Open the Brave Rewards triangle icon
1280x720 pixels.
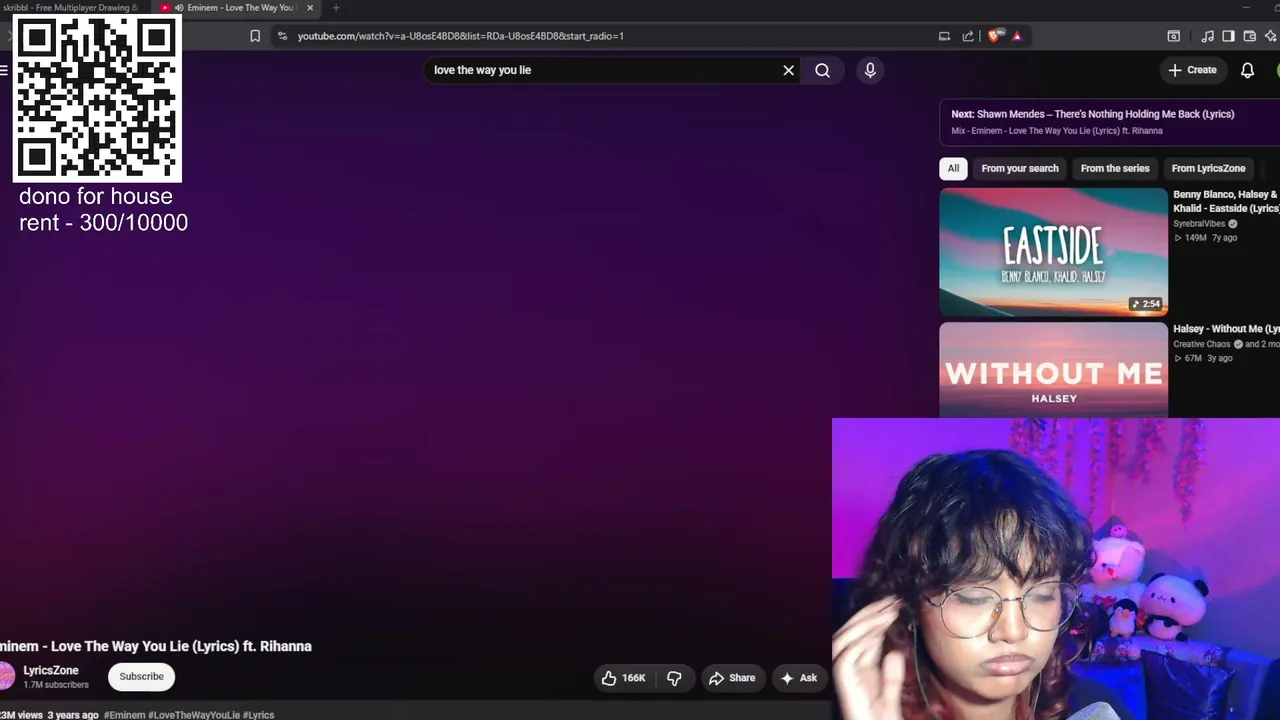click(1017, 36)
